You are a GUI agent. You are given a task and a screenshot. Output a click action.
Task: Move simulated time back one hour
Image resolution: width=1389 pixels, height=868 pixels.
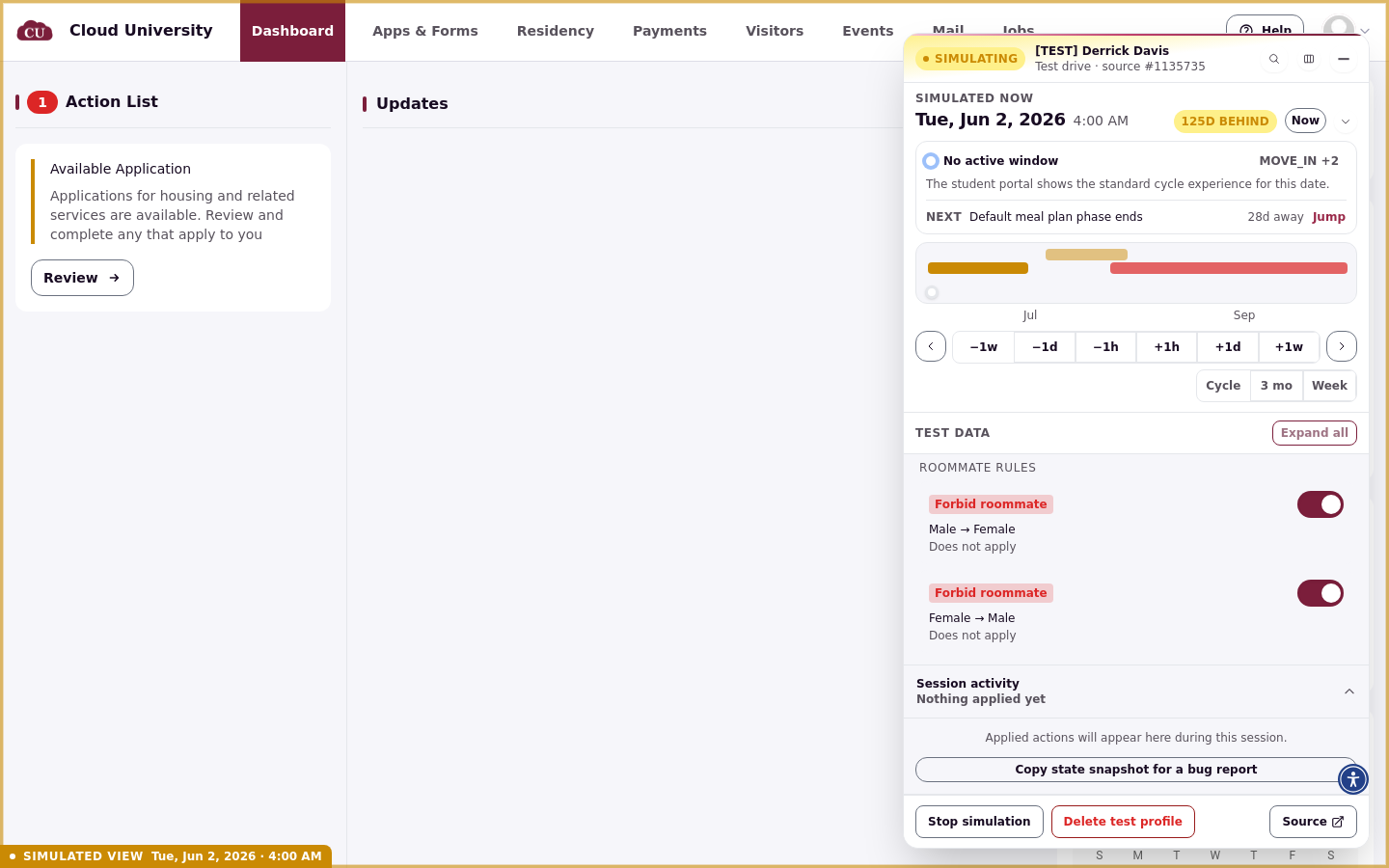click(x=1105, y=347)
